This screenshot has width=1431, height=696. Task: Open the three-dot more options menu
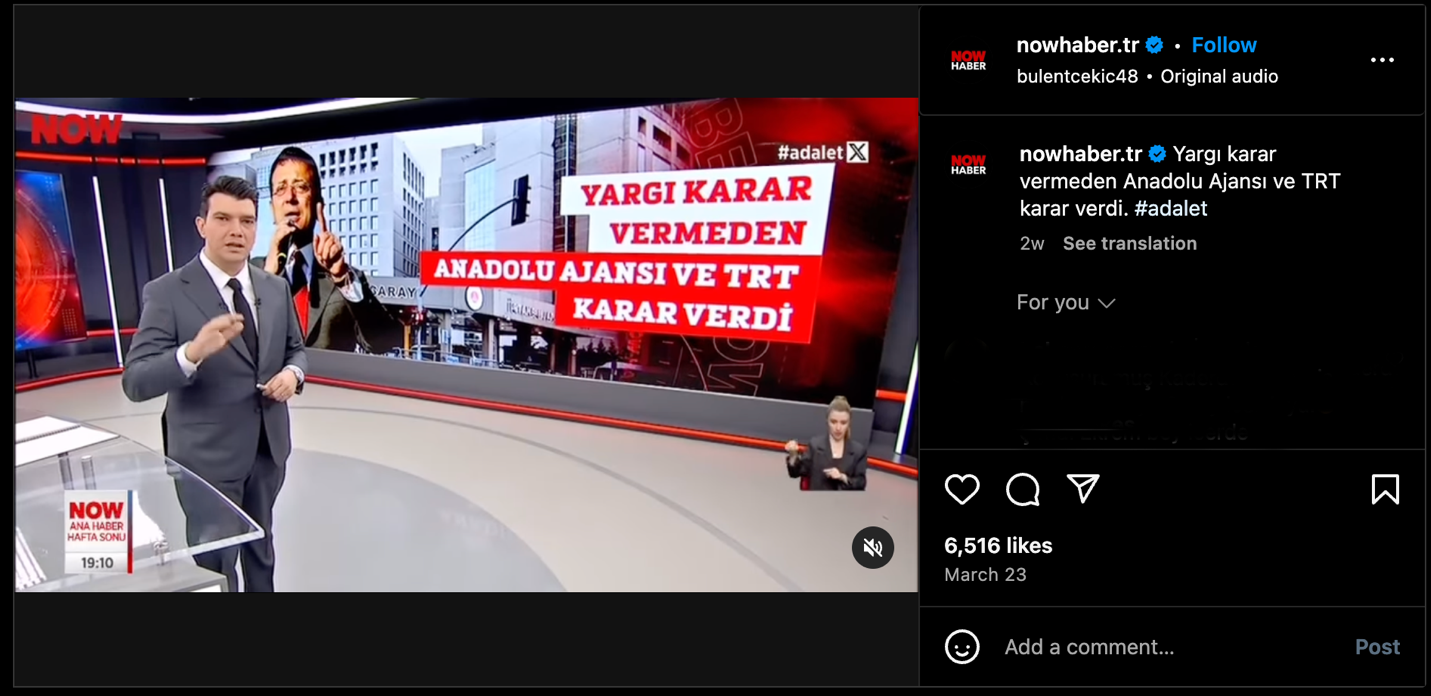coord(1382,60)
